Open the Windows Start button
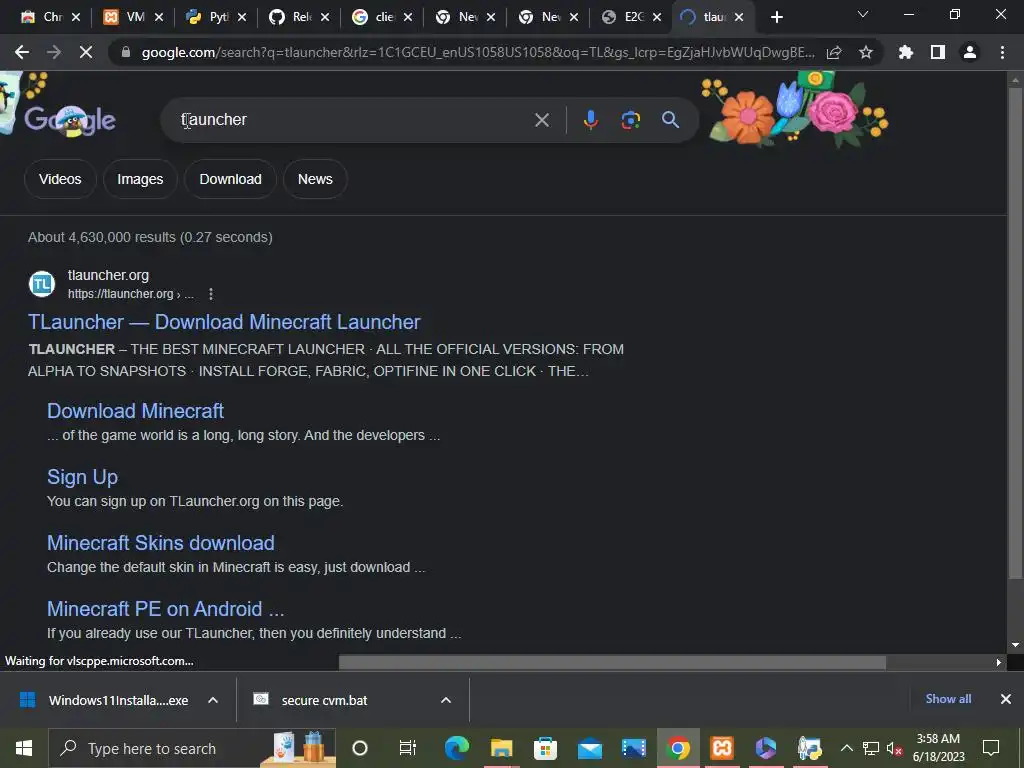 [x=24, y=748]
